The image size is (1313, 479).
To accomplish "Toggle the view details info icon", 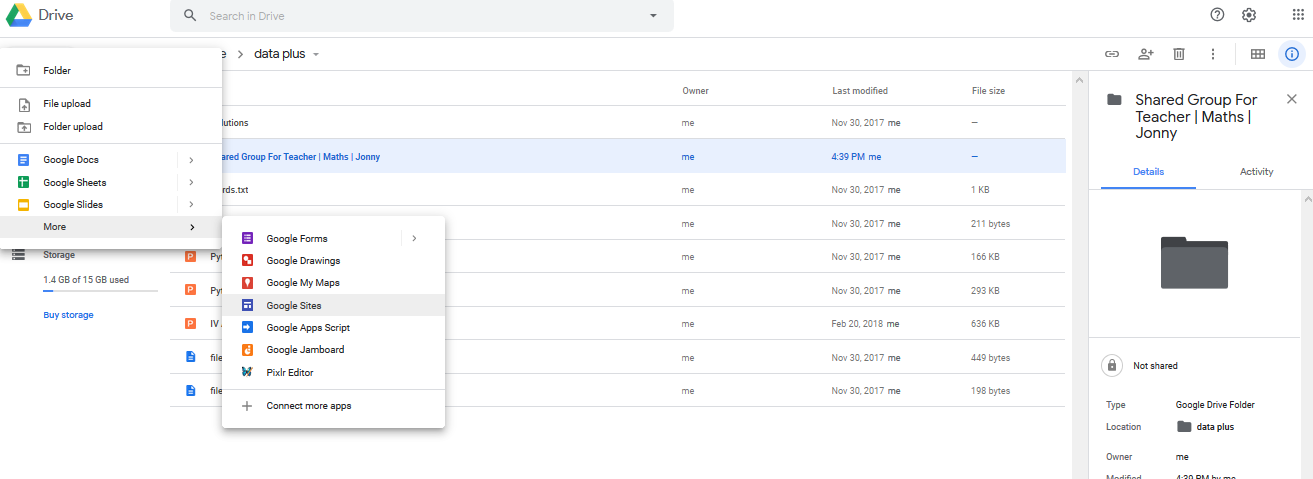I will [x=1292, y=54].
